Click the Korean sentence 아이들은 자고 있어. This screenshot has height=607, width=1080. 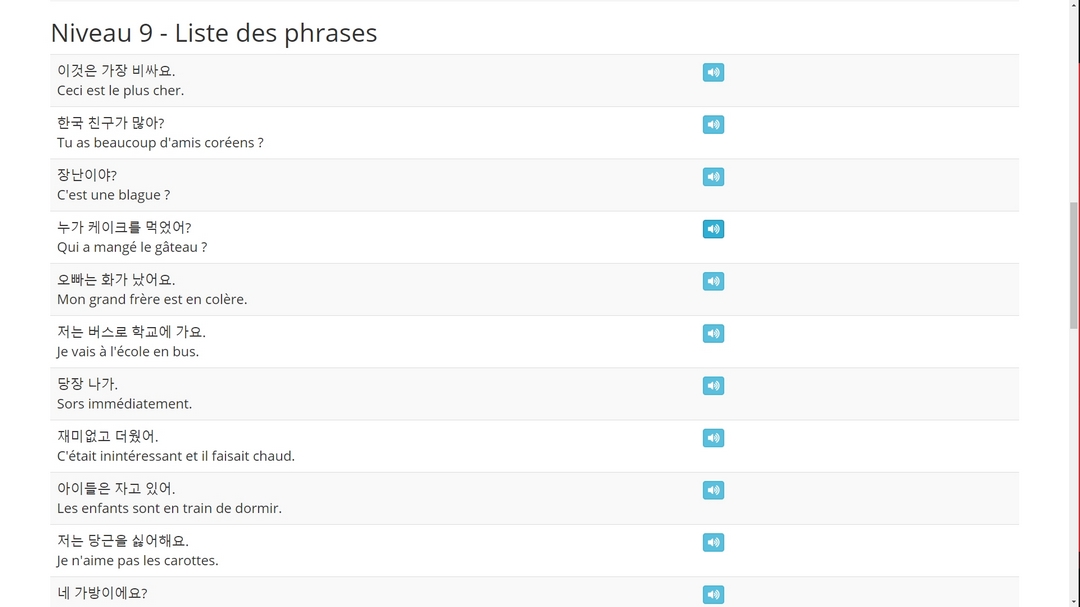point(116,488)
